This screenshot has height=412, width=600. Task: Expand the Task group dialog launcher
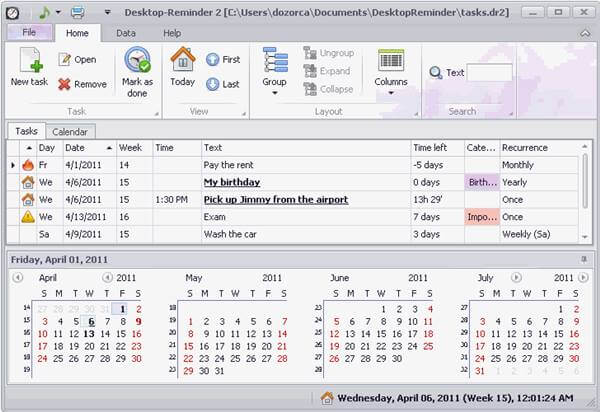click(x=157, y=114)
